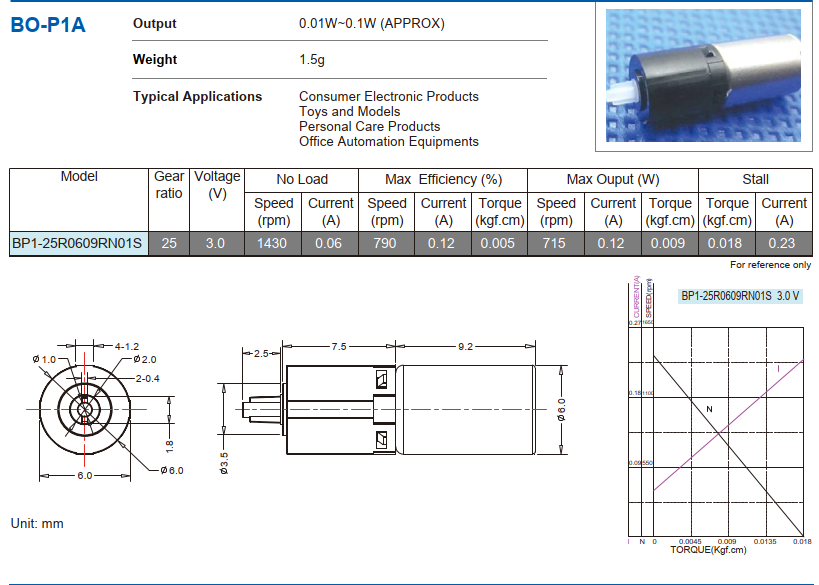Click the SPEED(rpm) vertical axis label
Screen dimensions: 819x585
point(649,299)
